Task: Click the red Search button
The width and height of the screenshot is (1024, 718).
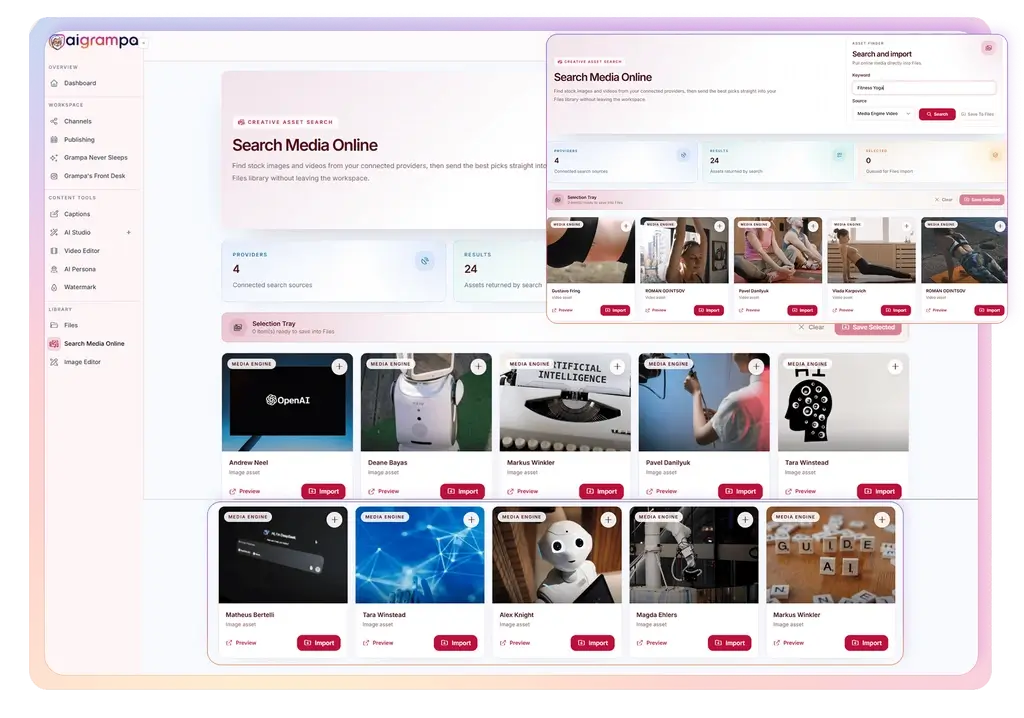Action: (x=937, y=114)
